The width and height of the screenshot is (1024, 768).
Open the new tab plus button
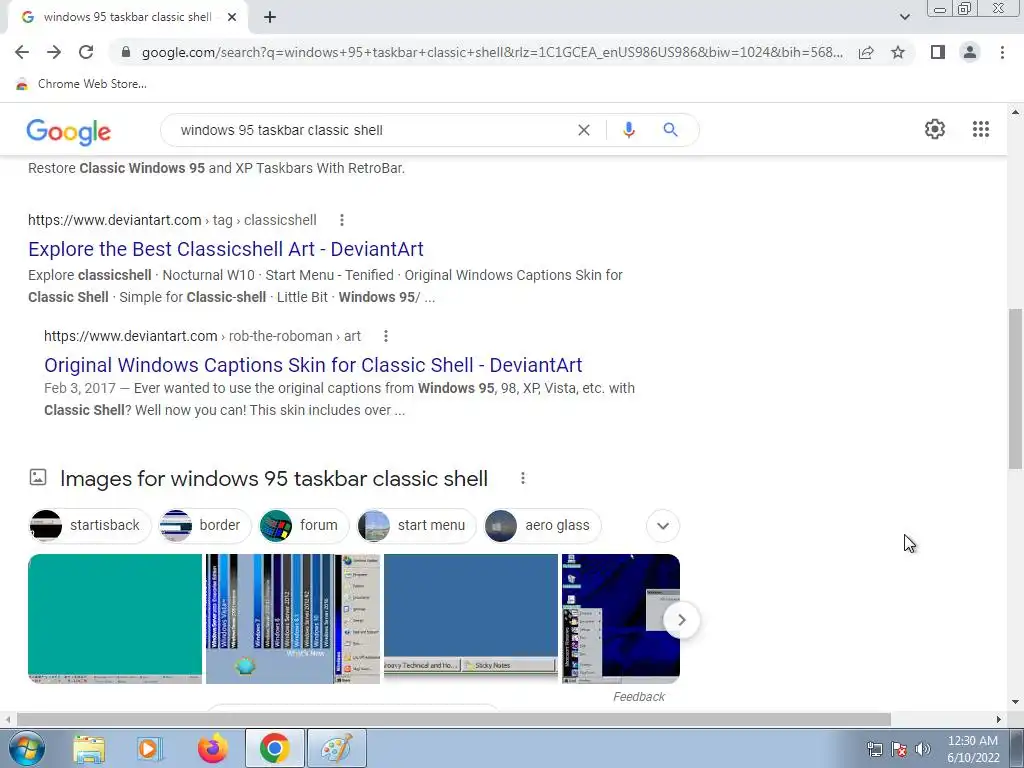(x=270, y=17)
